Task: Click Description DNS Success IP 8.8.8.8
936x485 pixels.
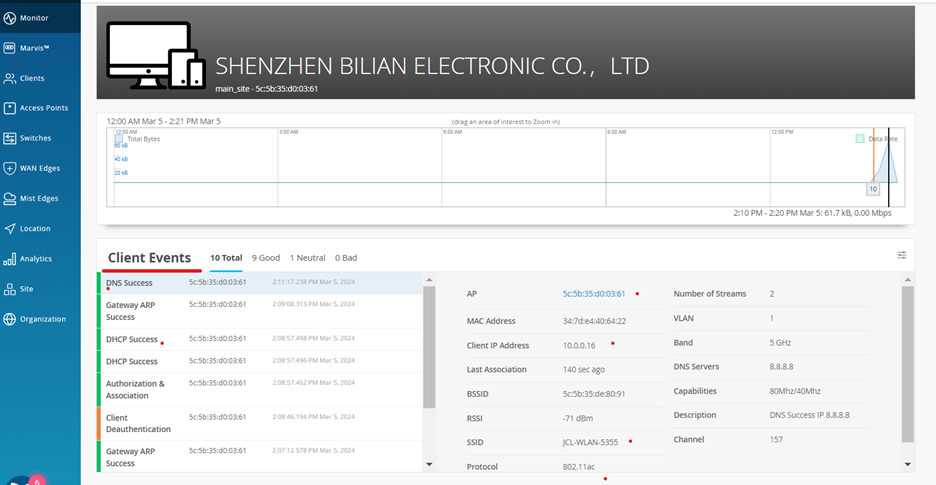Action: tap(809, 415)
